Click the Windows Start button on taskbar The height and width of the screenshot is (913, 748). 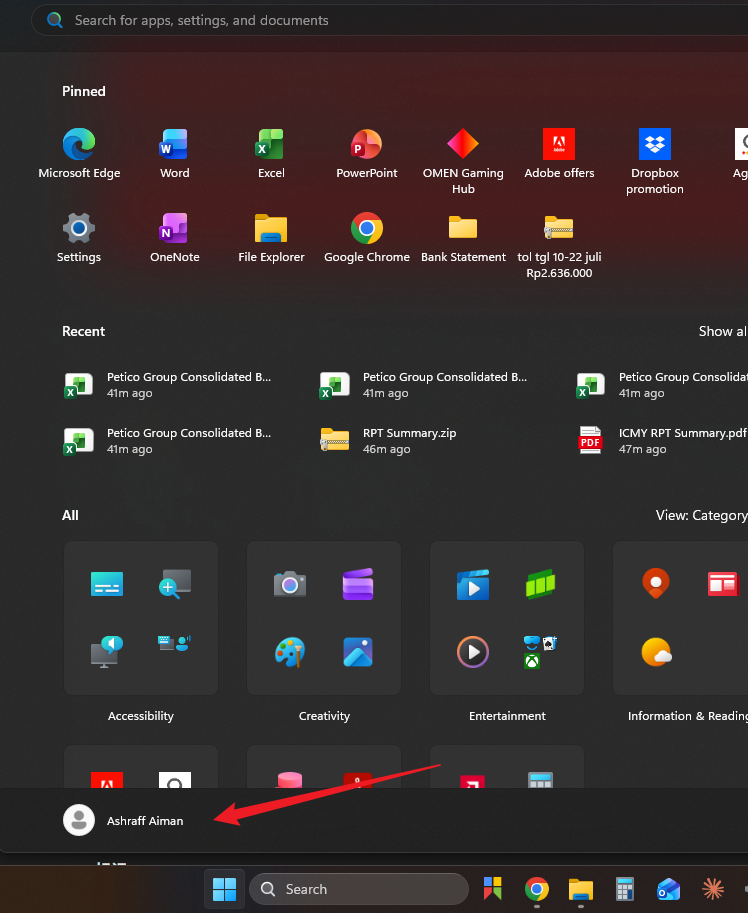(x=224, y=889)
